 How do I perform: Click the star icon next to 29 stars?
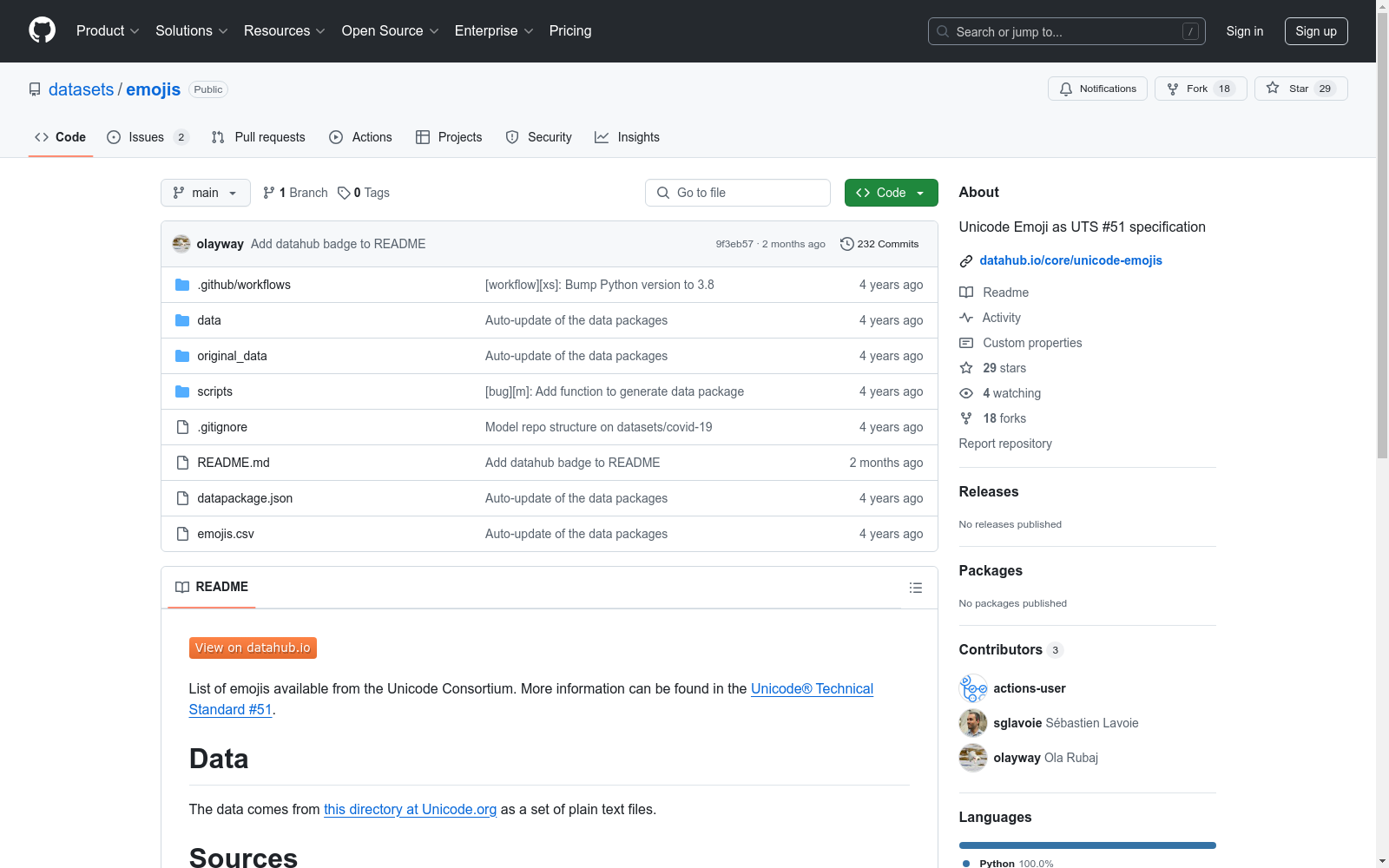(966, 368)
